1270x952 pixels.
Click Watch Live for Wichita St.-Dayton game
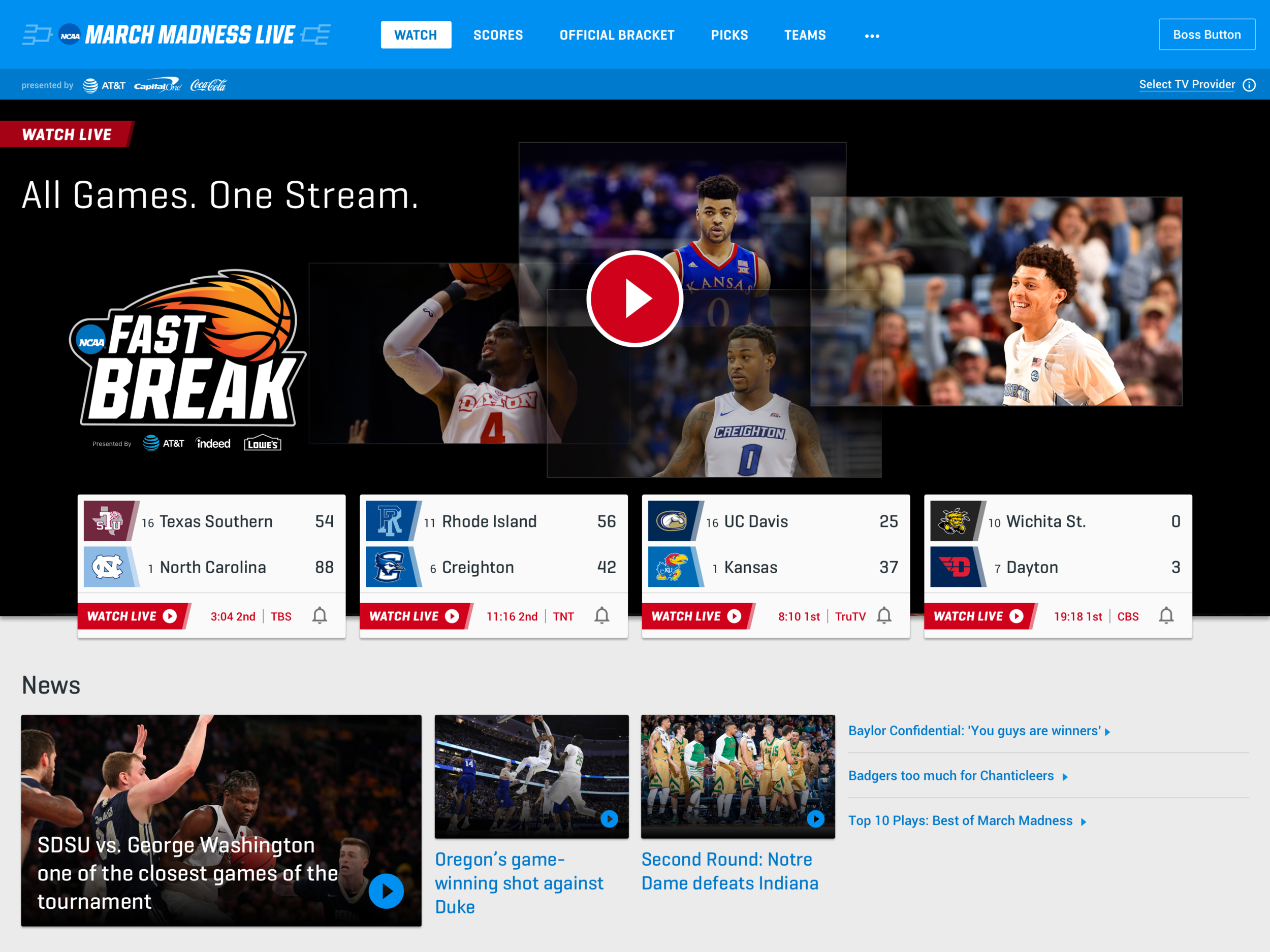click(x=978, y=616)
